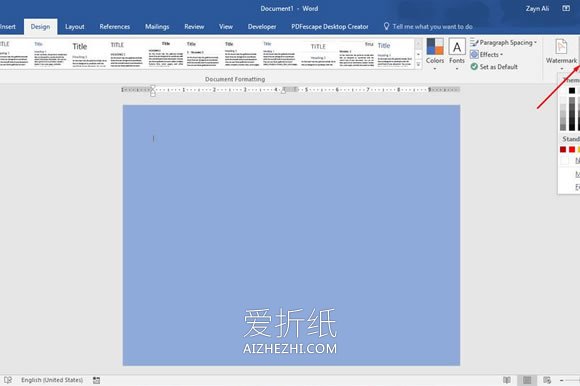Open the Insert ribbon tab
This screenshot has width=580, height=386.
tap(7, 27)
